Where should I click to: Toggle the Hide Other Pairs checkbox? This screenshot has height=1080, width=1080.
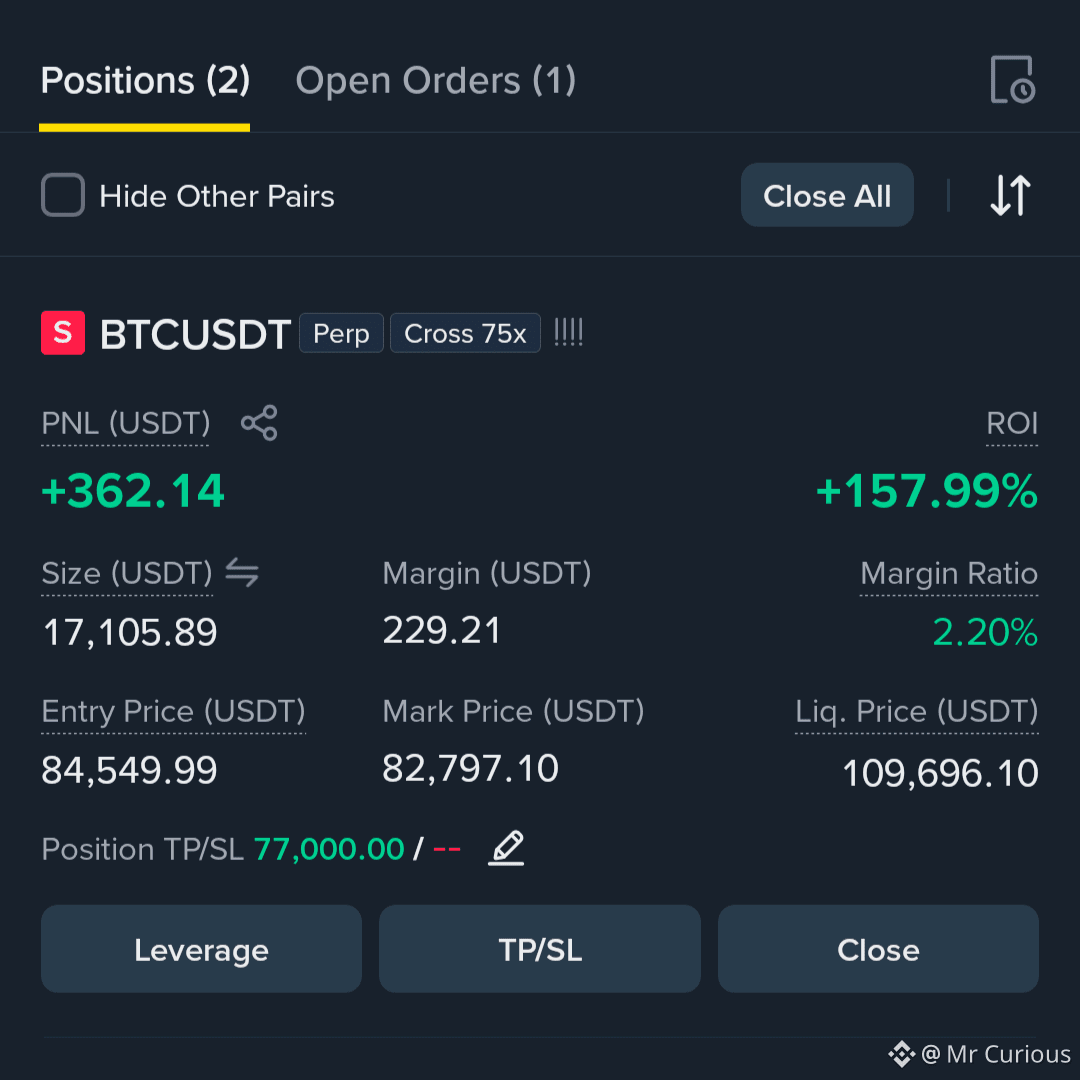click(x=63, y=196)
